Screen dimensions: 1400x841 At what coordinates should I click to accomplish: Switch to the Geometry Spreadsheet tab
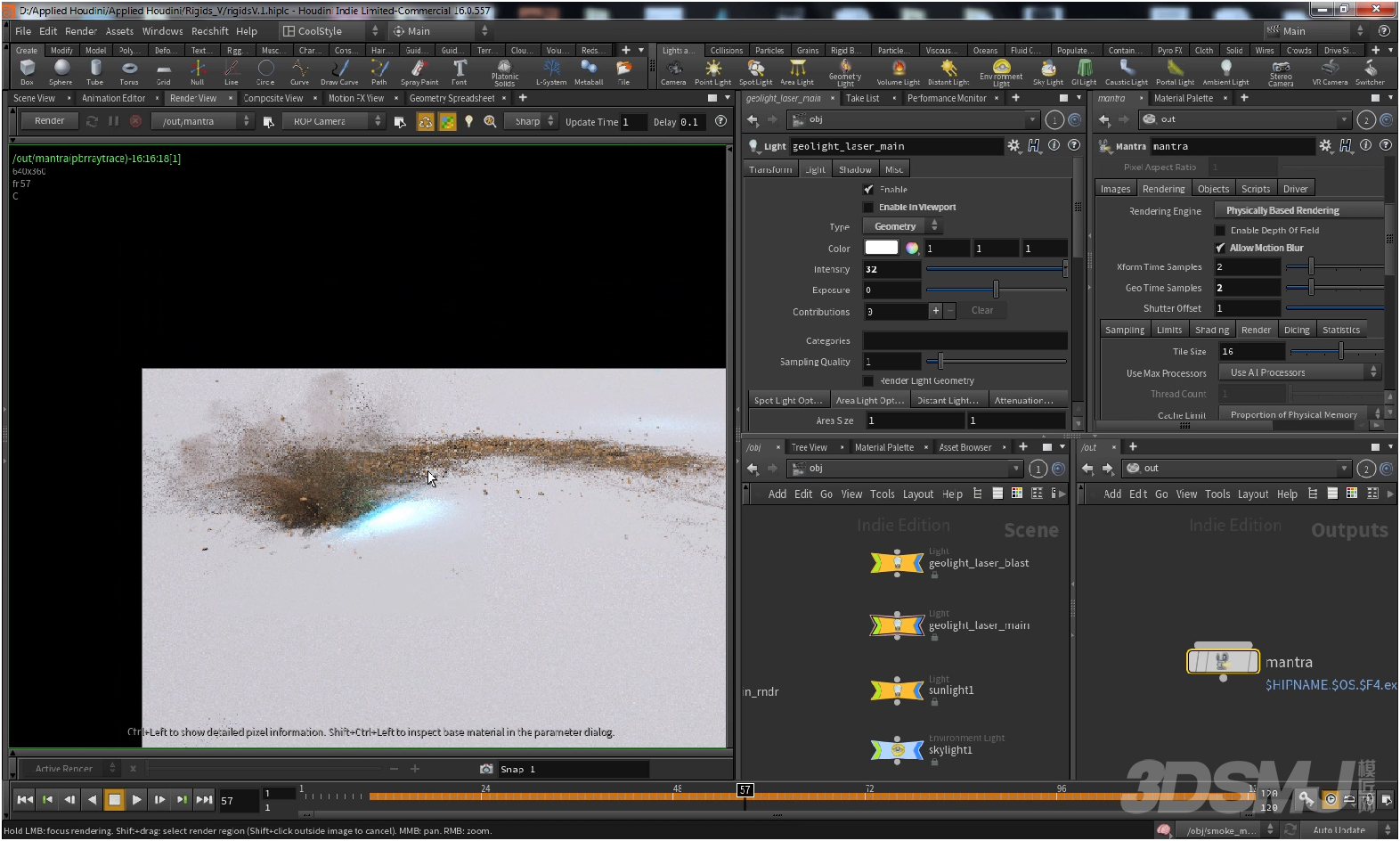coord(452,98)
